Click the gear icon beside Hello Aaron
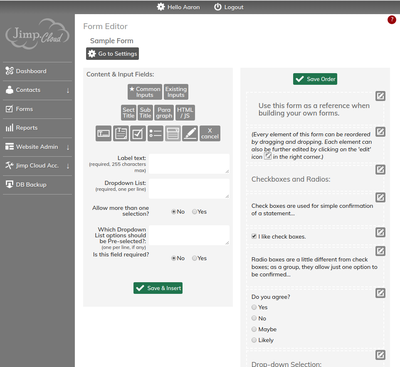The width and height of the screenshot is (400, 367). click(x=161, y=7)
